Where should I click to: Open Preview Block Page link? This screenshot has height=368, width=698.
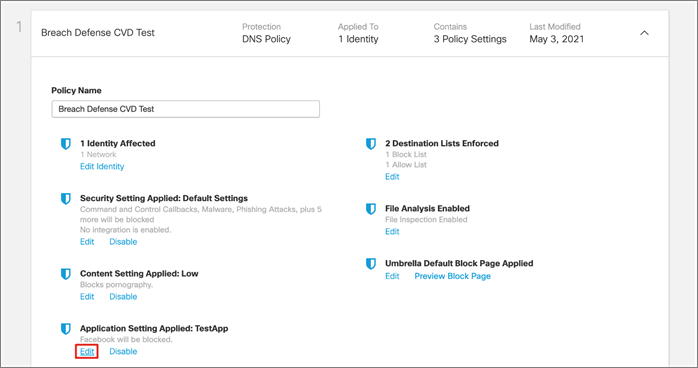452,276
